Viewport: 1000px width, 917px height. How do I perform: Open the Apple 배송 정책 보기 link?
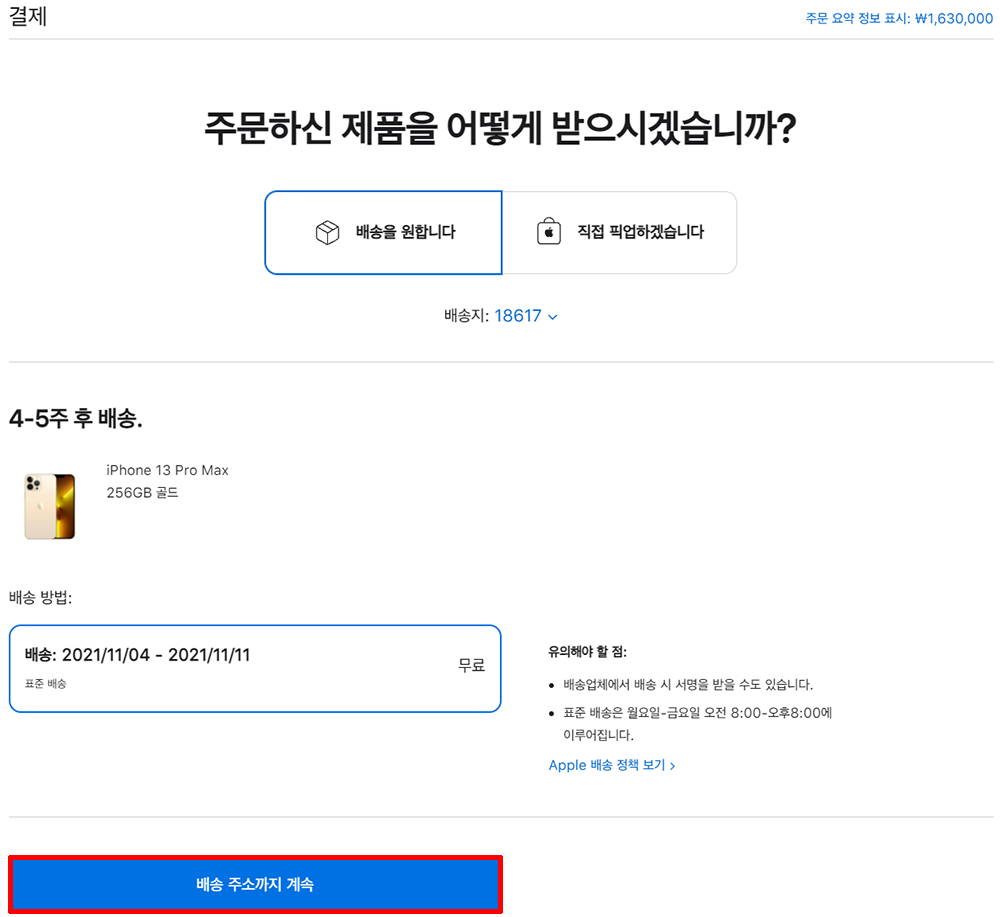pos(612,765)
